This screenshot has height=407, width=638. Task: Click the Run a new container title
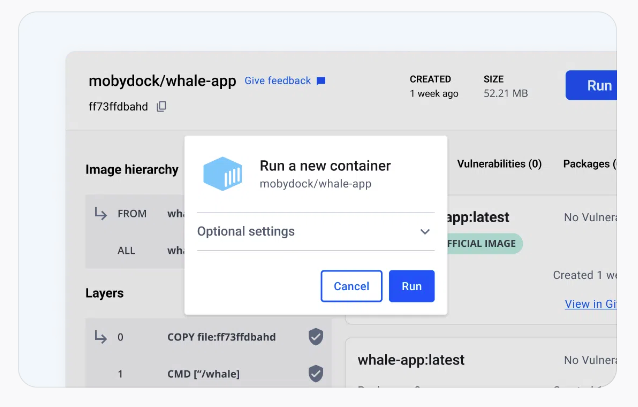(x=325, y=166)
